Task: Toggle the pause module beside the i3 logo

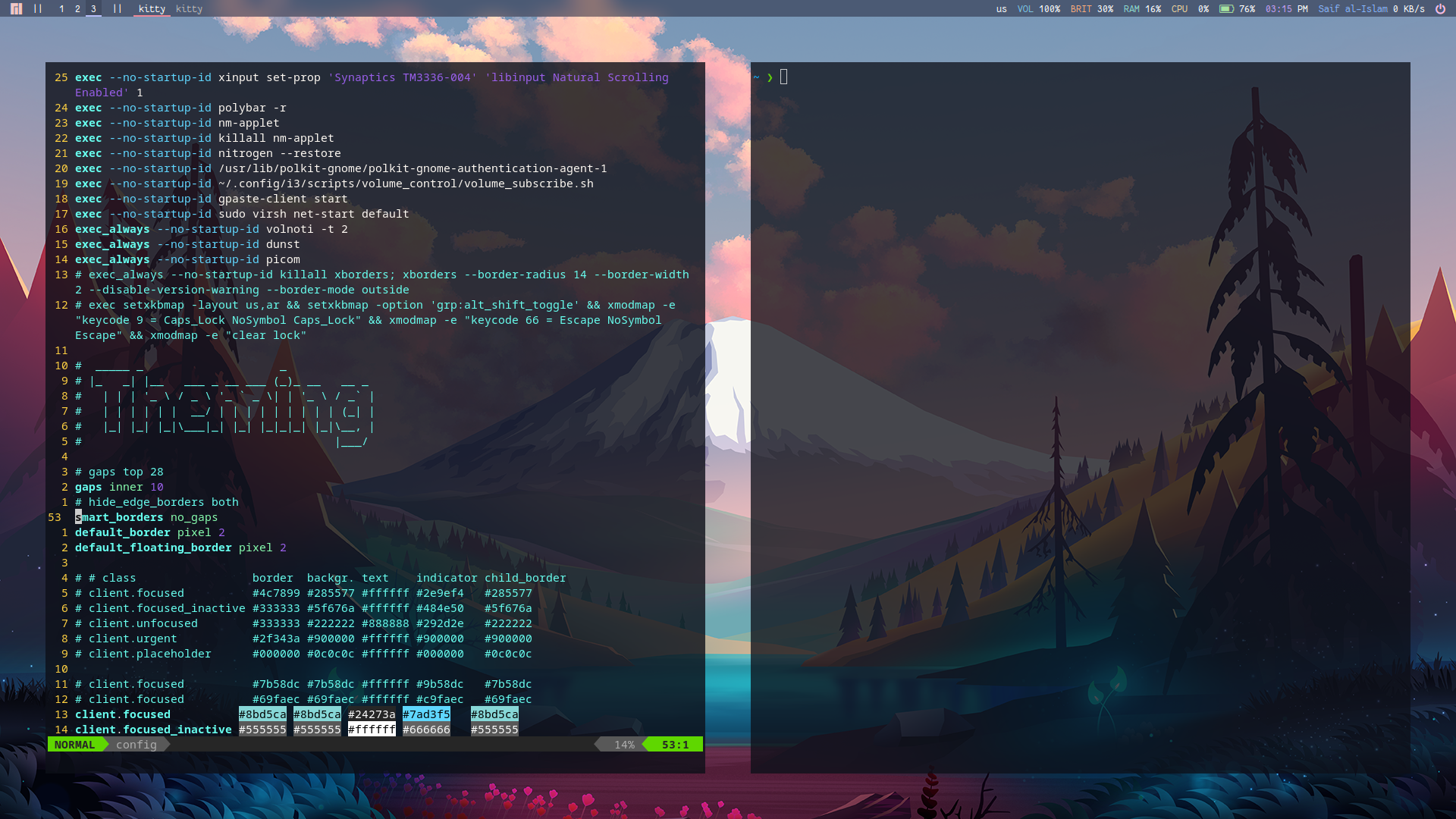Action: 38,9
